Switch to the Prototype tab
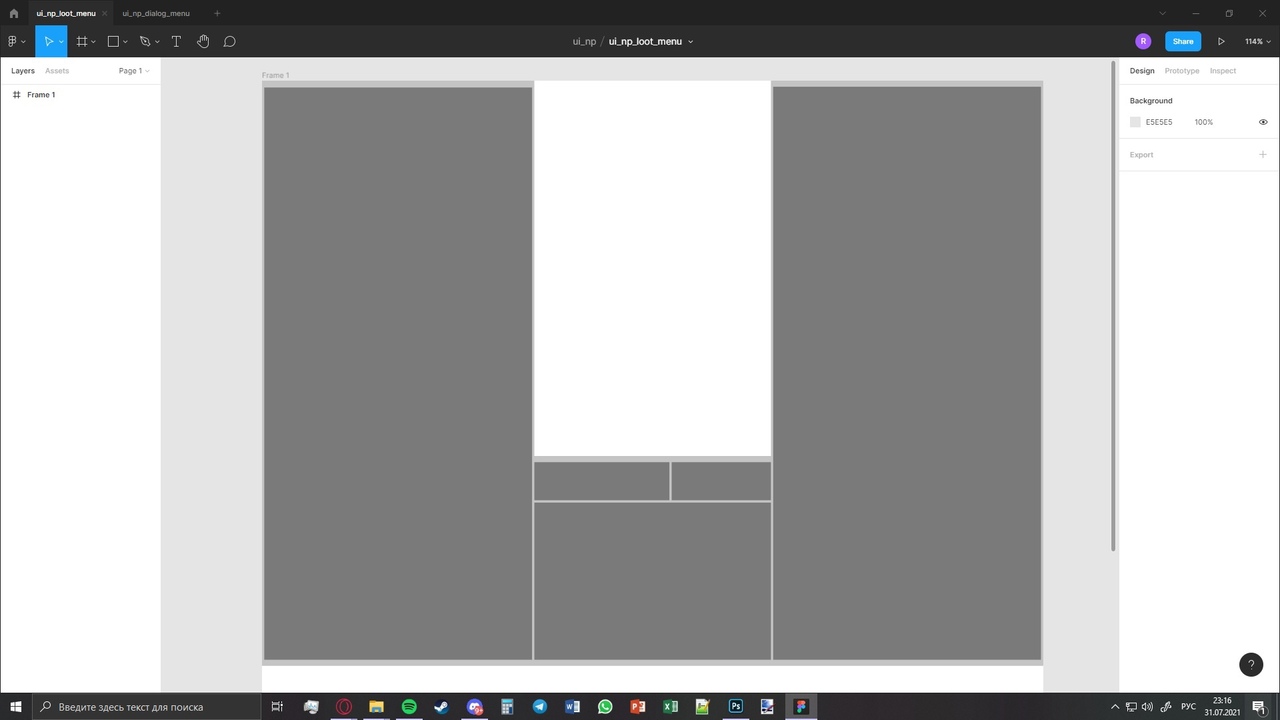 tap(1181, 71)
